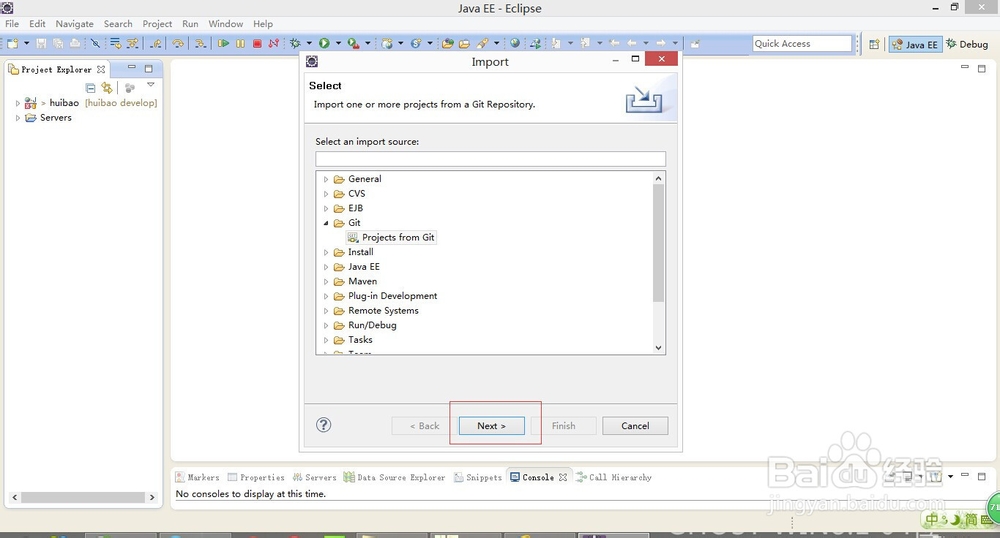Click the Next button

point(492,426)
